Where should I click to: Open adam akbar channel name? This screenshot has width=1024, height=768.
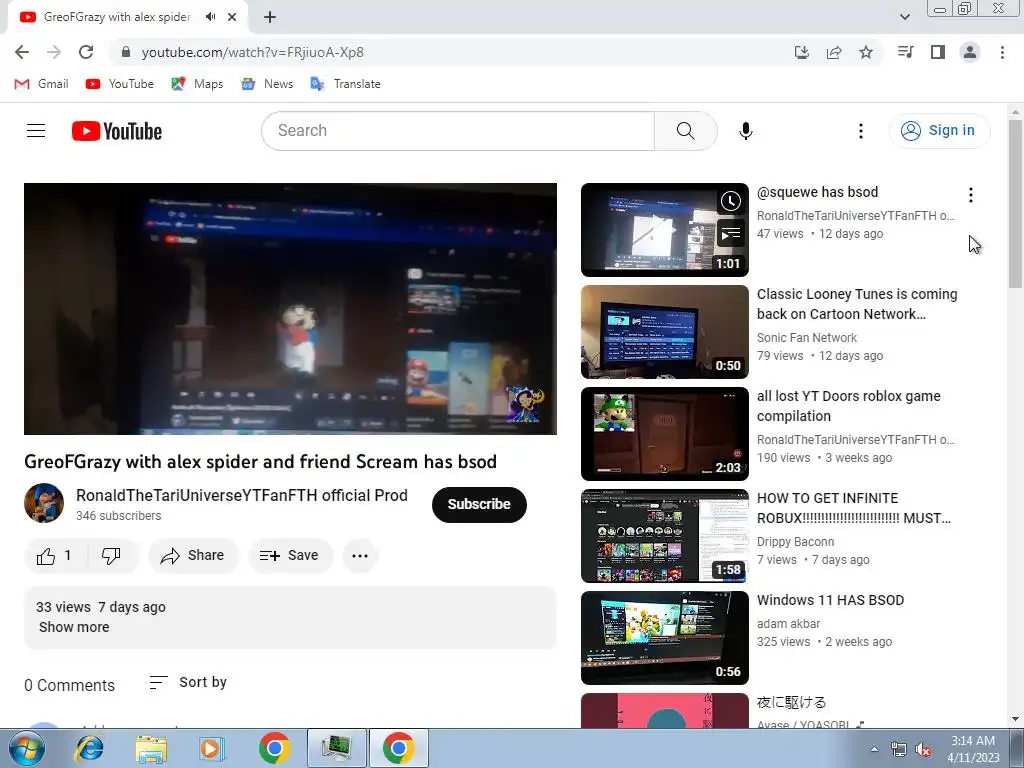(788, 624)
